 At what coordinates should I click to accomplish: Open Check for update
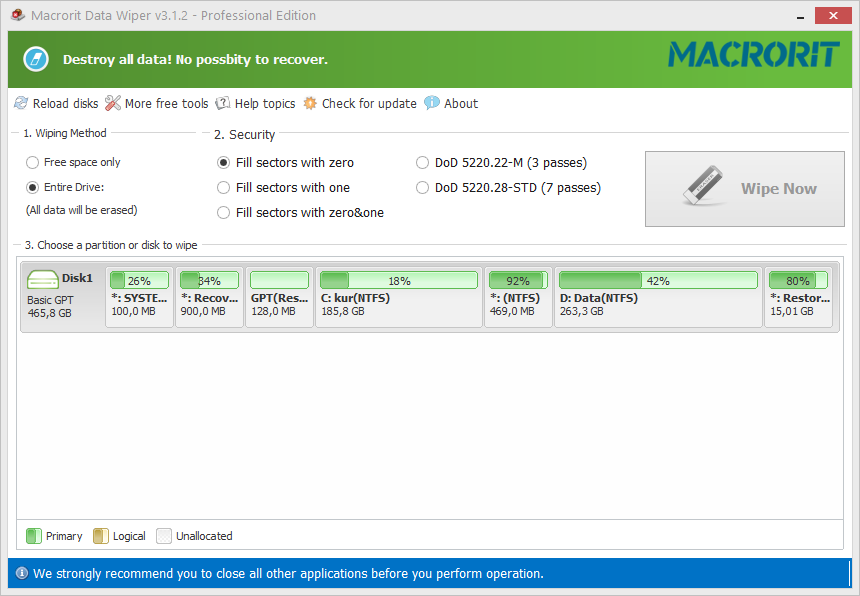[360, 103]
